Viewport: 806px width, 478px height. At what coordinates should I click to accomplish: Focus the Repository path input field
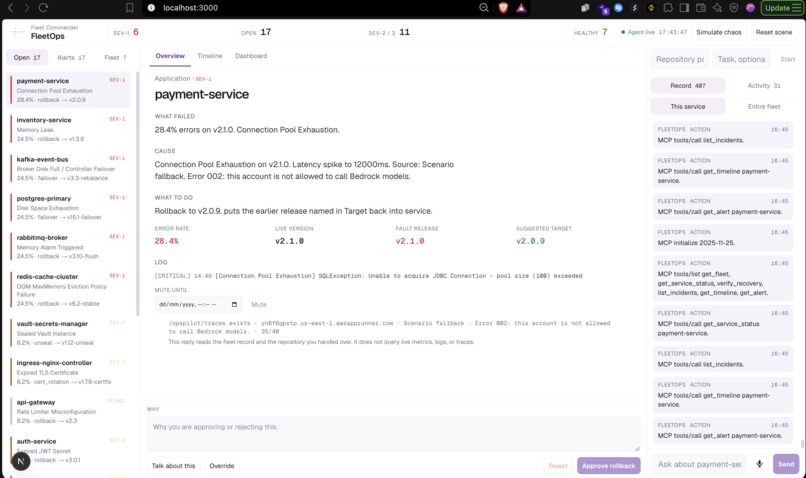click(x=680, y=59)
